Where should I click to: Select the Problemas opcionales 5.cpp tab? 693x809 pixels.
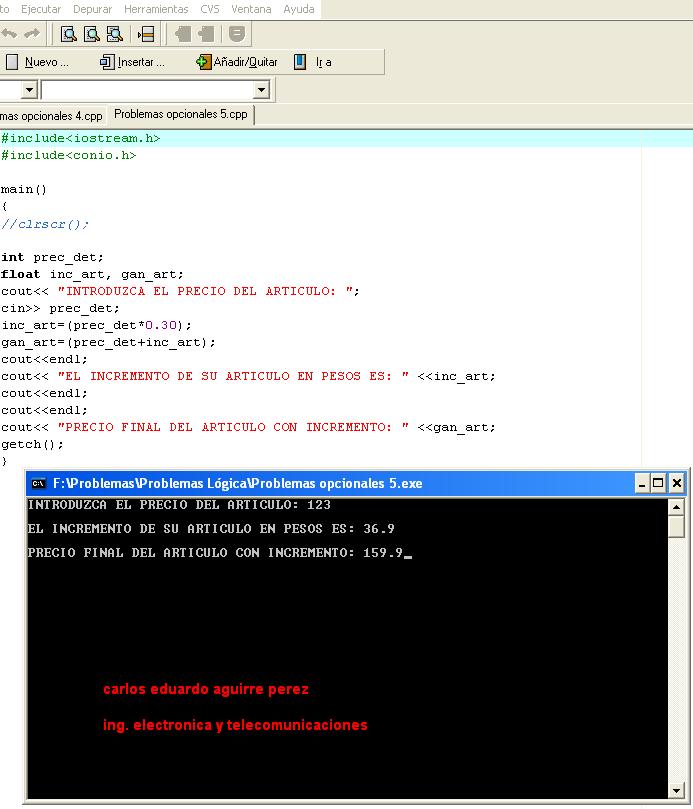tap(181, 114)
